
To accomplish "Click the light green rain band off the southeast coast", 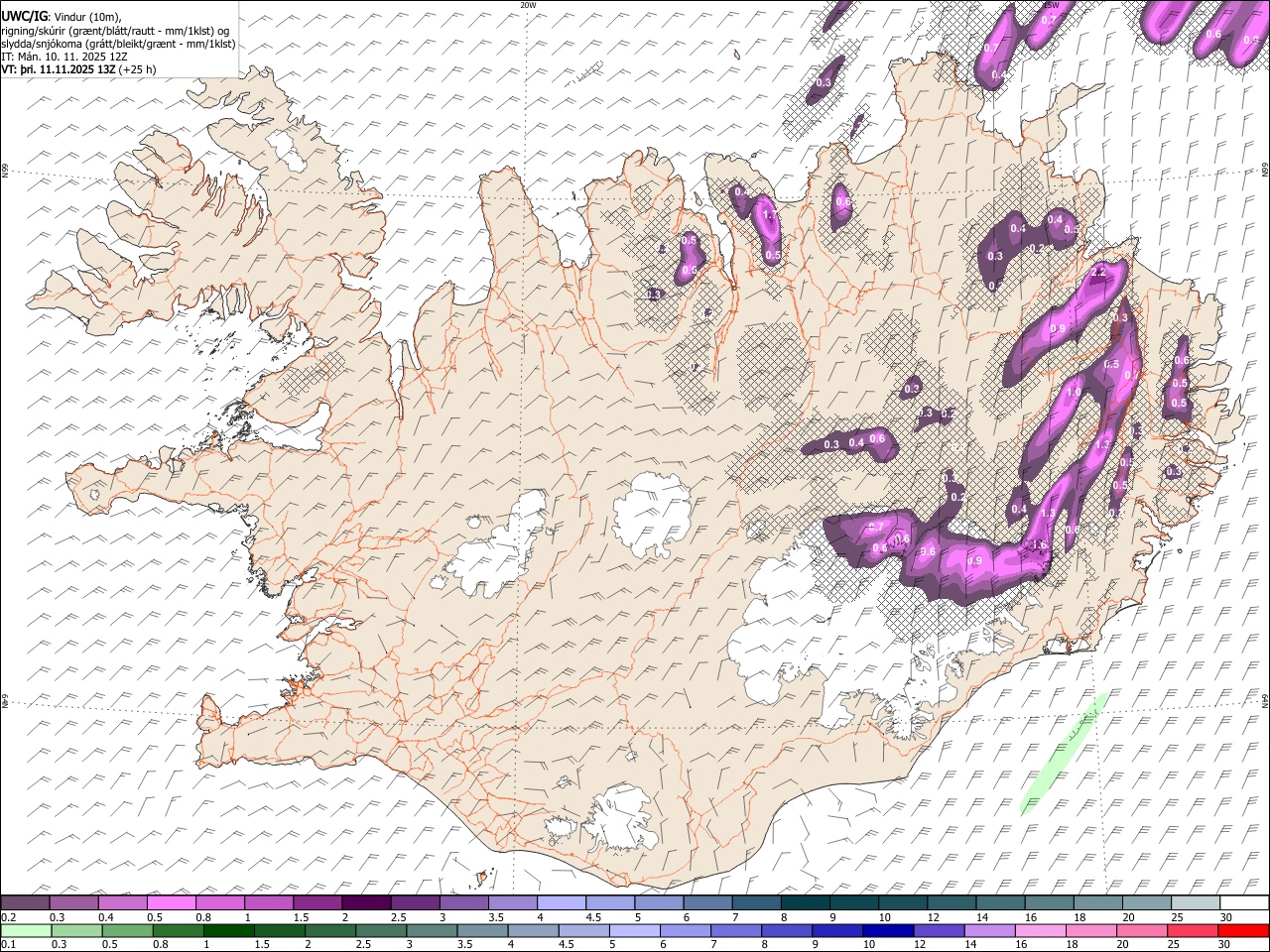I will 1064,754.
